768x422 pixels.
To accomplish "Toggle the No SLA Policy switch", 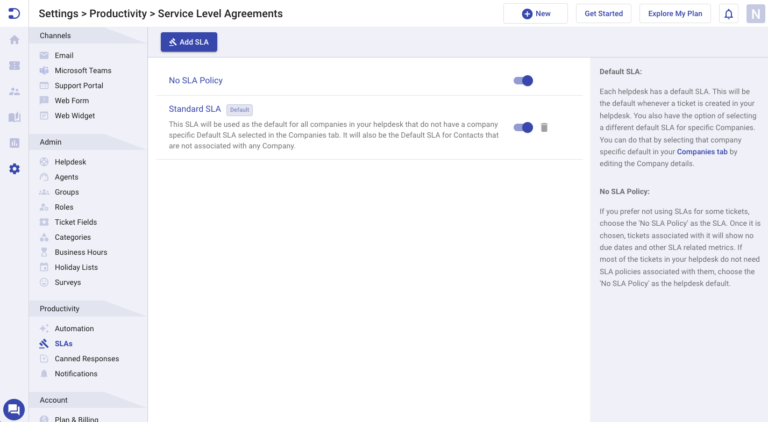I will tap(523, 81).
